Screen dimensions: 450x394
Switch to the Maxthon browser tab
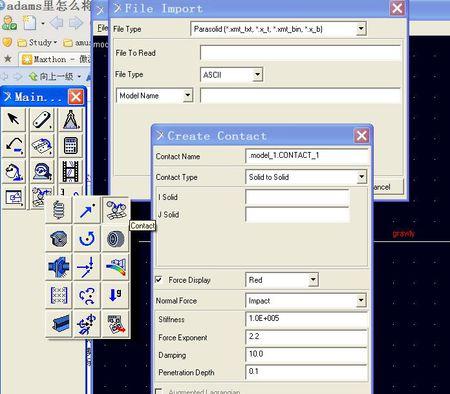pyautogui.click(x=55, y=59)
